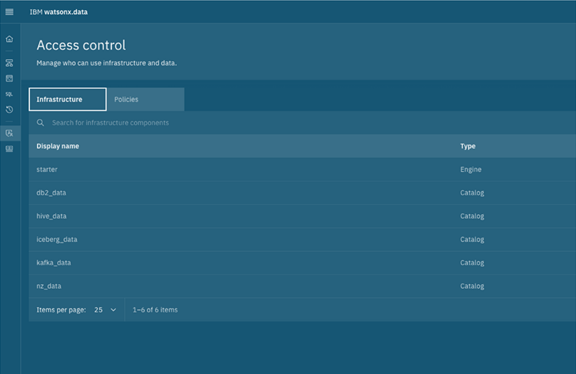This screenshot has width=576, height=374.
Task: Open the starter engine row
Action: (x=302, y=169)
